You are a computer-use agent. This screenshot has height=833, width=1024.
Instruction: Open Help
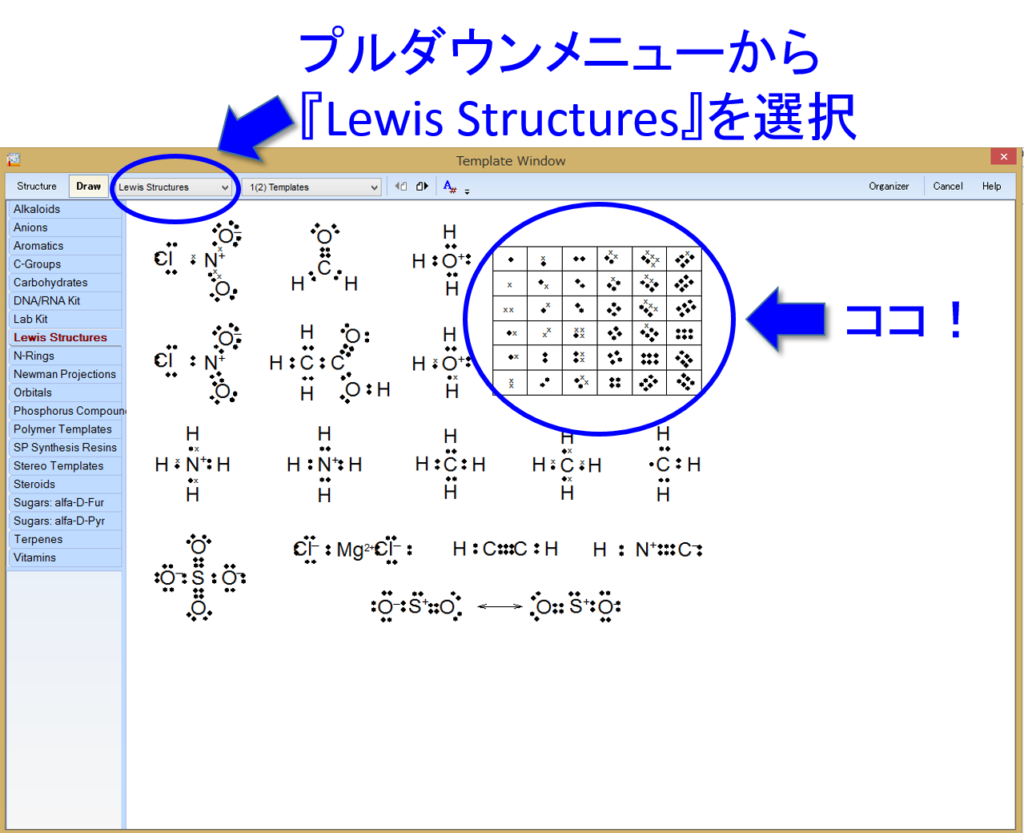[993, 186]
